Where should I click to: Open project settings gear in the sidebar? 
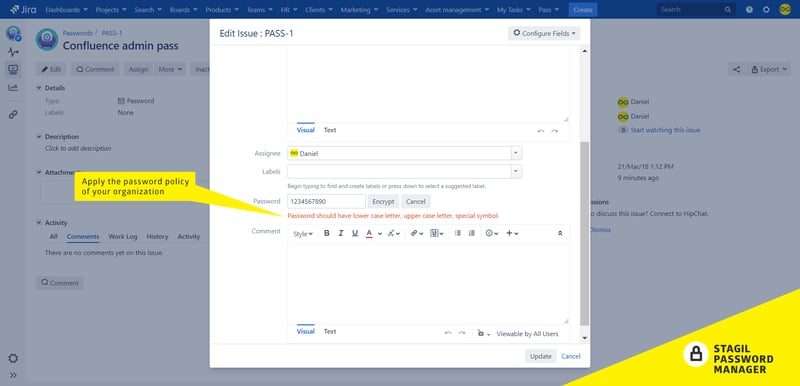(x=13, y=358)
